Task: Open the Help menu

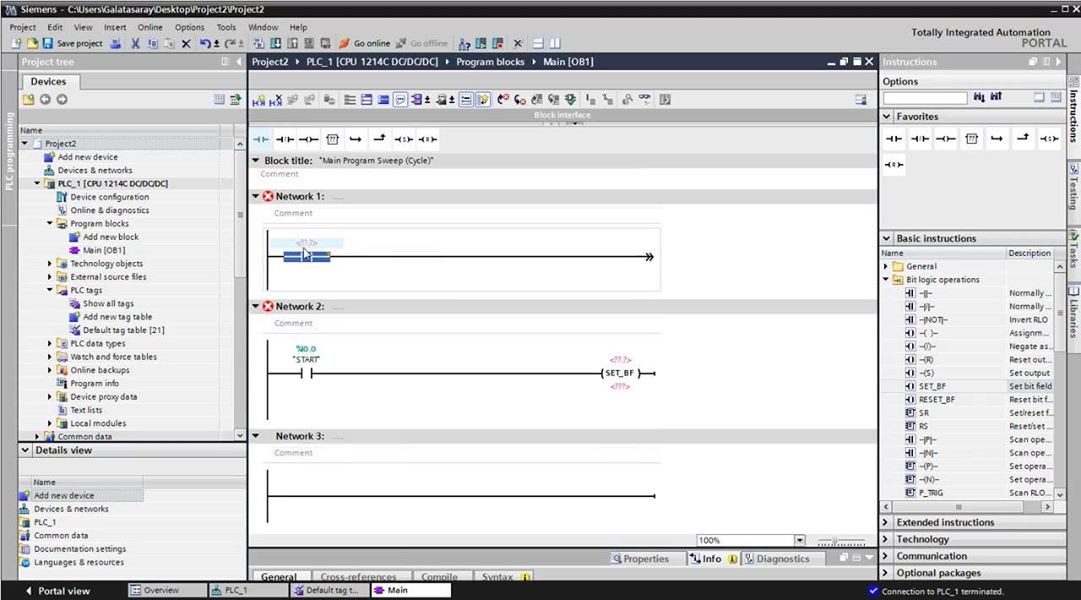Action: tap(298, 27)
